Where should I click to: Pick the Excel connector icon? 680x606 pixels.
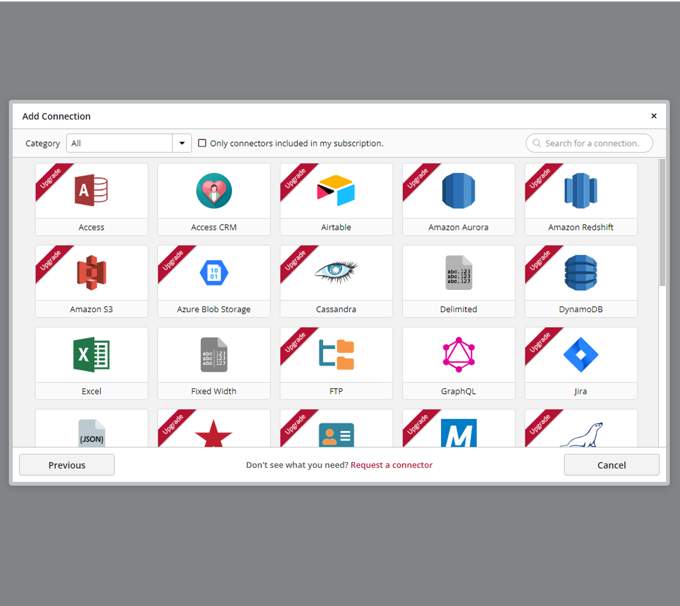pos(91,354)
